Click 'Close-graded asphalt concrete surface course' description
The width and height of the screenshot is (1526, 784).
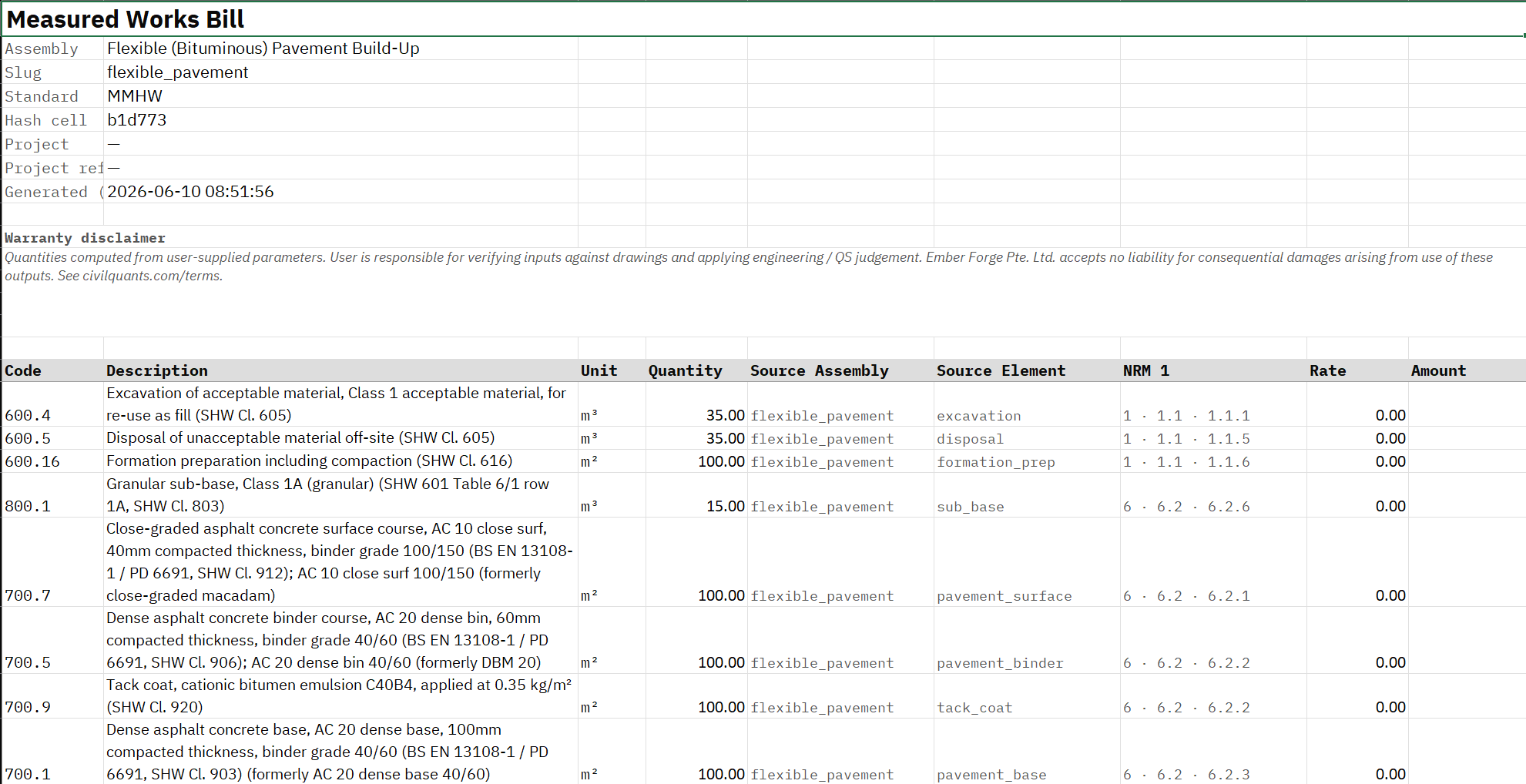(x=340, y=562)
